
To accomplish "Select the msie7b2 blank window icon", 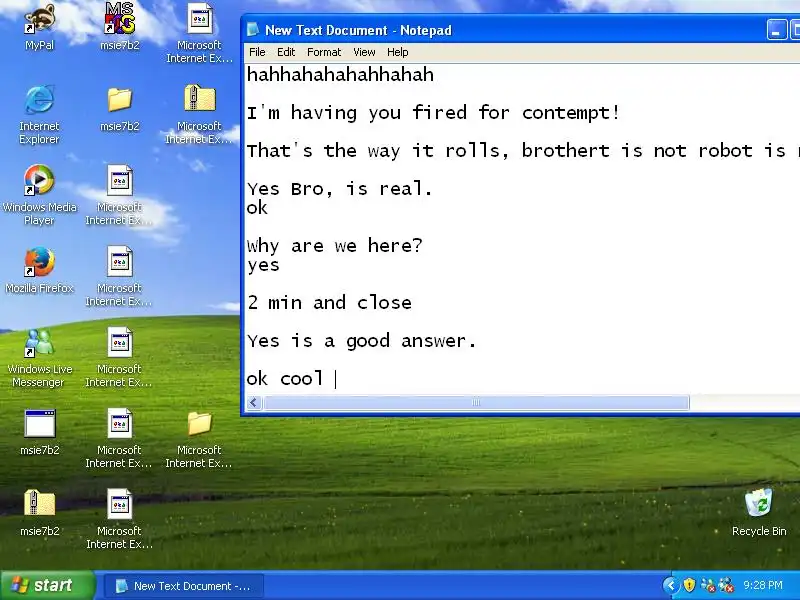I will click(39, 432).
